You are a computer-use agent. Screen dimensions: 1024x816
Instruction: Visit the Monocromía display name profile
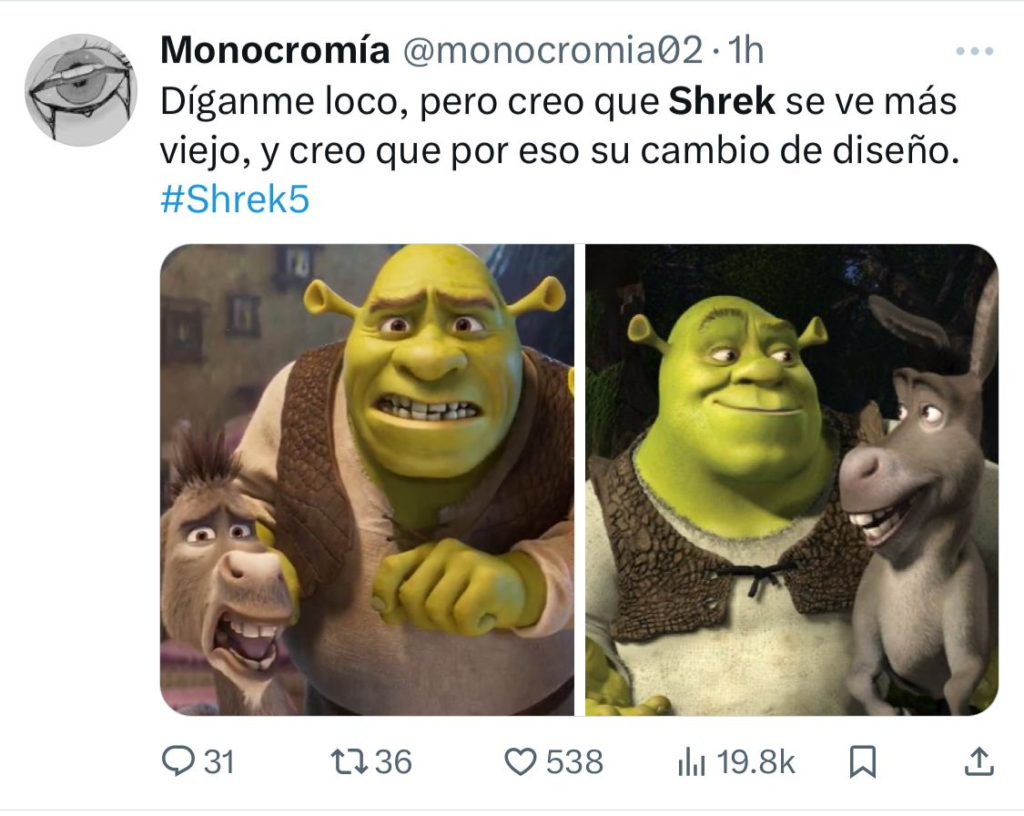(275, 50)
